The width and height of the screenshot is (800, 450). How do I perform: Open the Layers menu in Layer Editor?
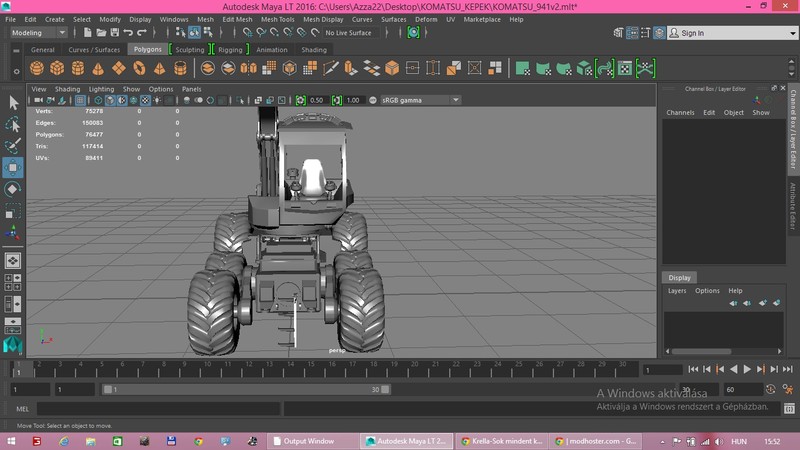677,290
